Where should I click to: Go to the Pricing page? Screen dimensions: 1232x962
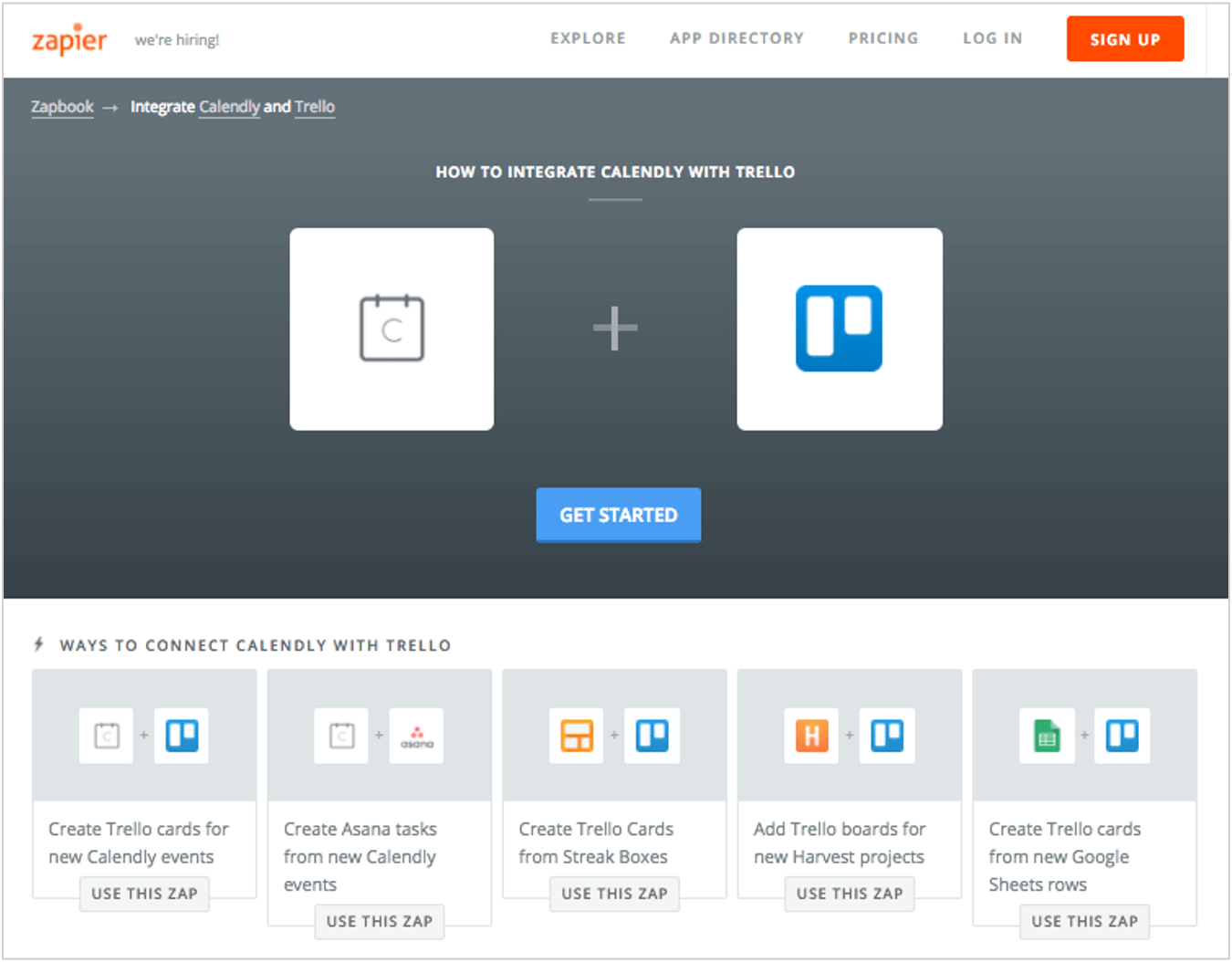(x=882, y=38)
